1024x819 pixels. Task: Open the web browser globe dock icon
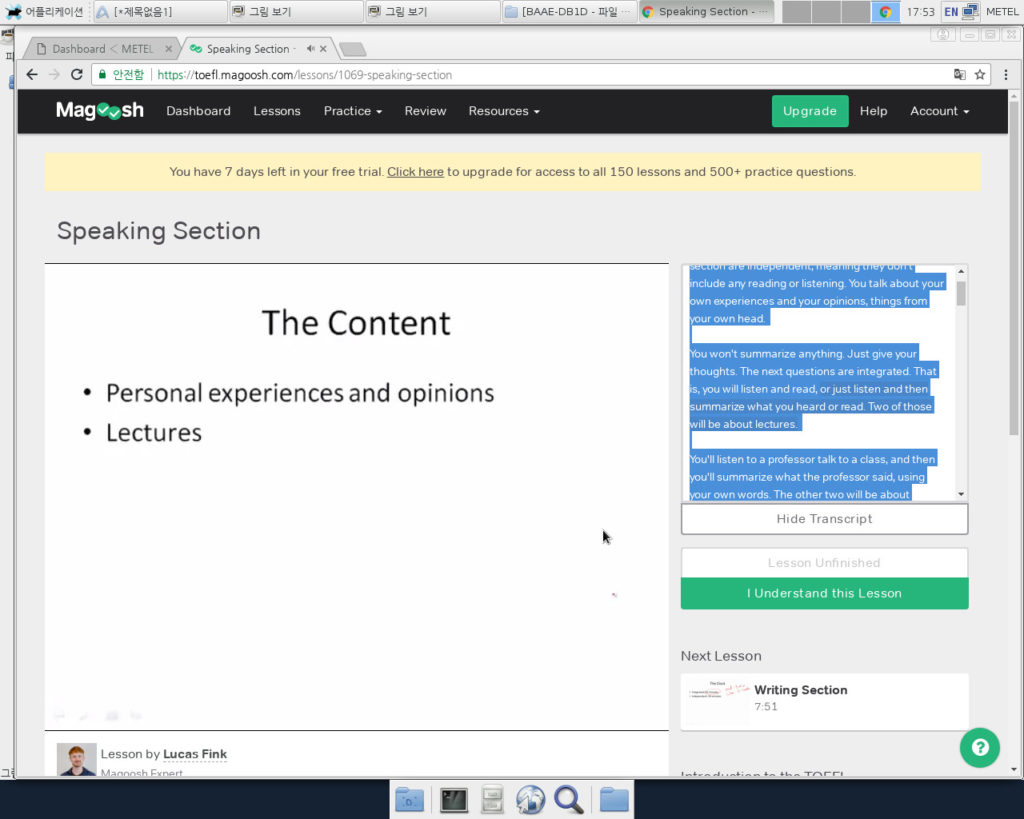click(x=530, y=799)
